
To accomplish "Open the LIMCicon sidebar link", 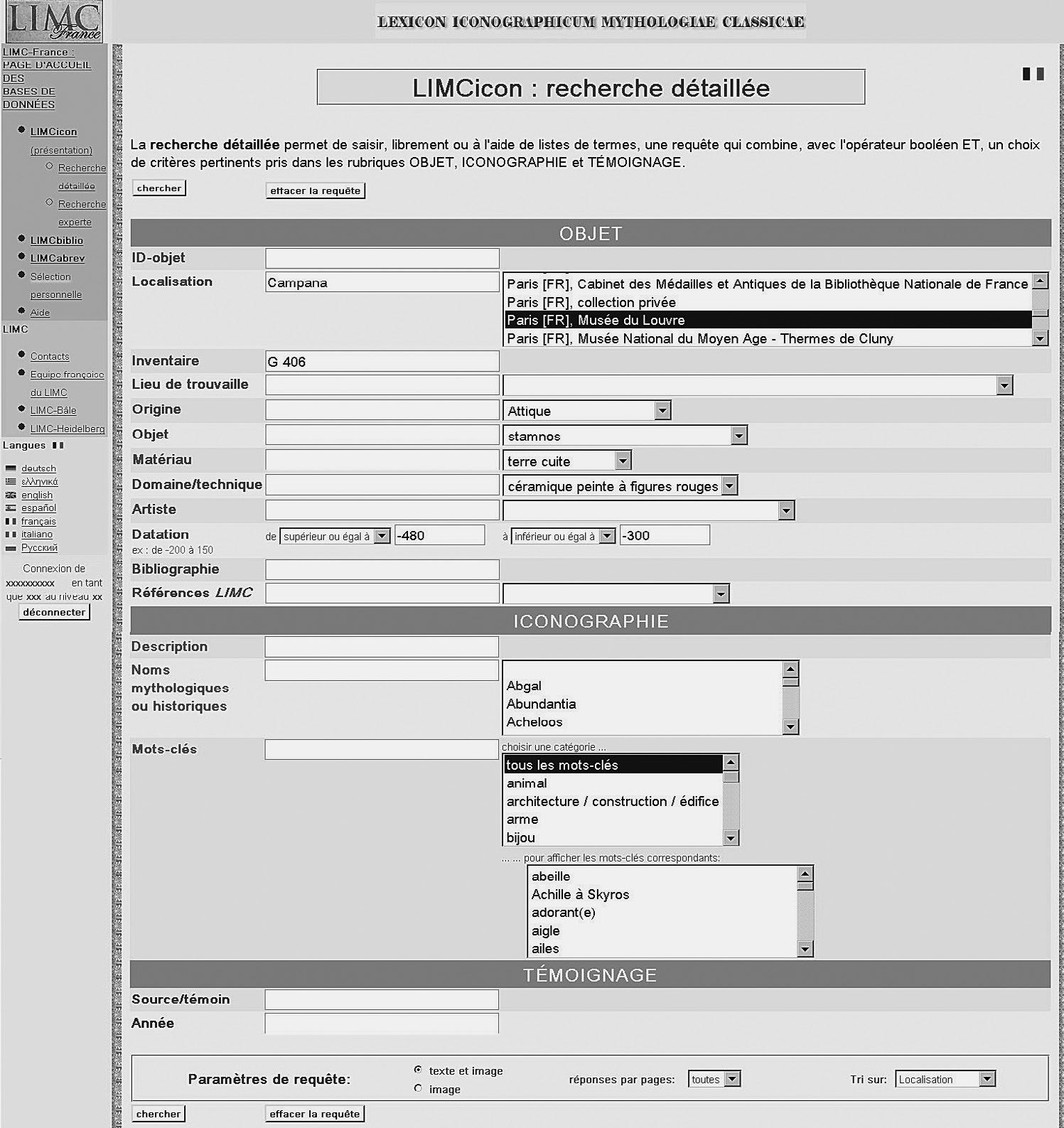I will (x=53, y=131).
